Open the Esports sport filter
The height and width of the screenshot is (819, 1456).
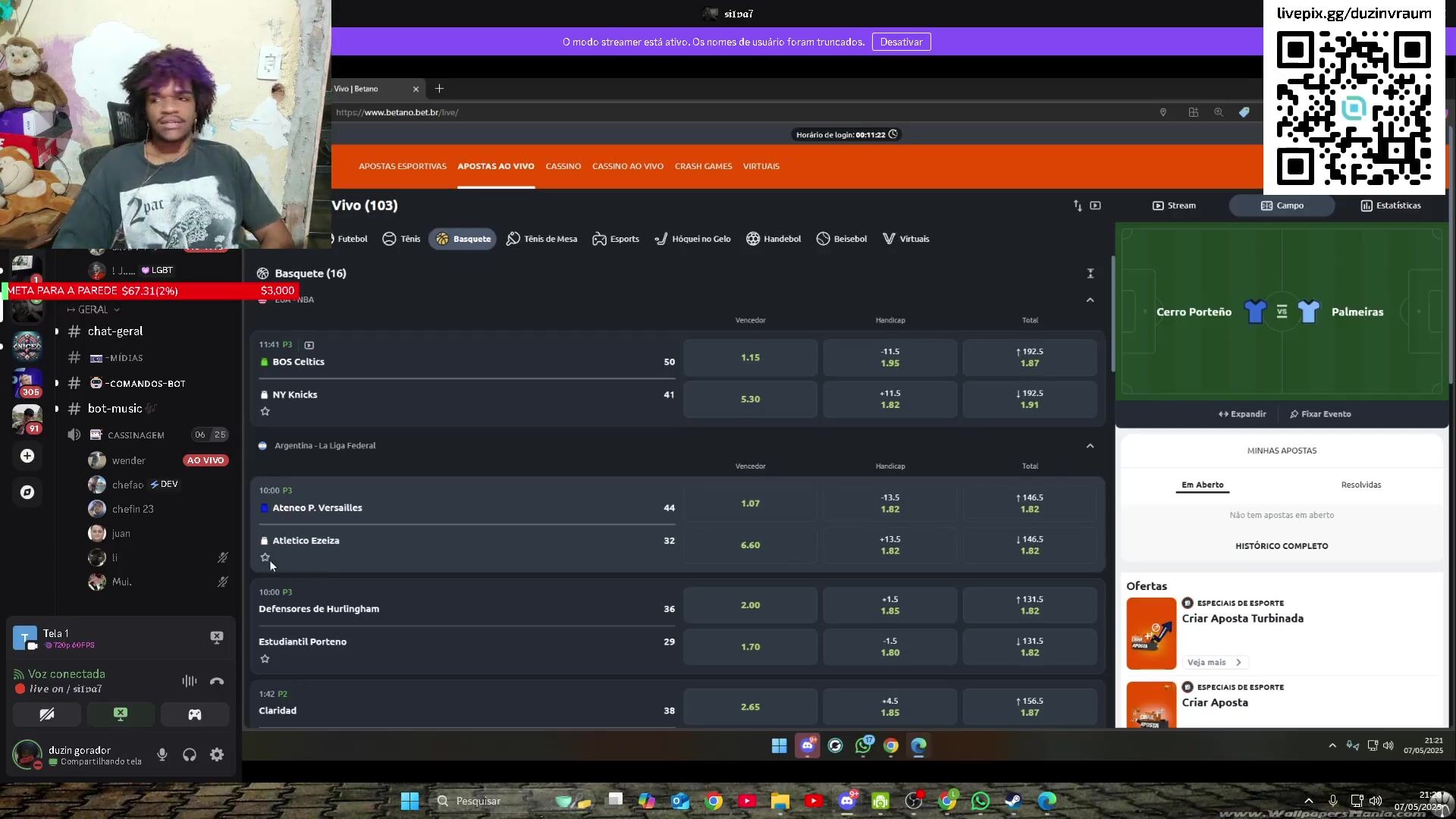click(616, 239)
